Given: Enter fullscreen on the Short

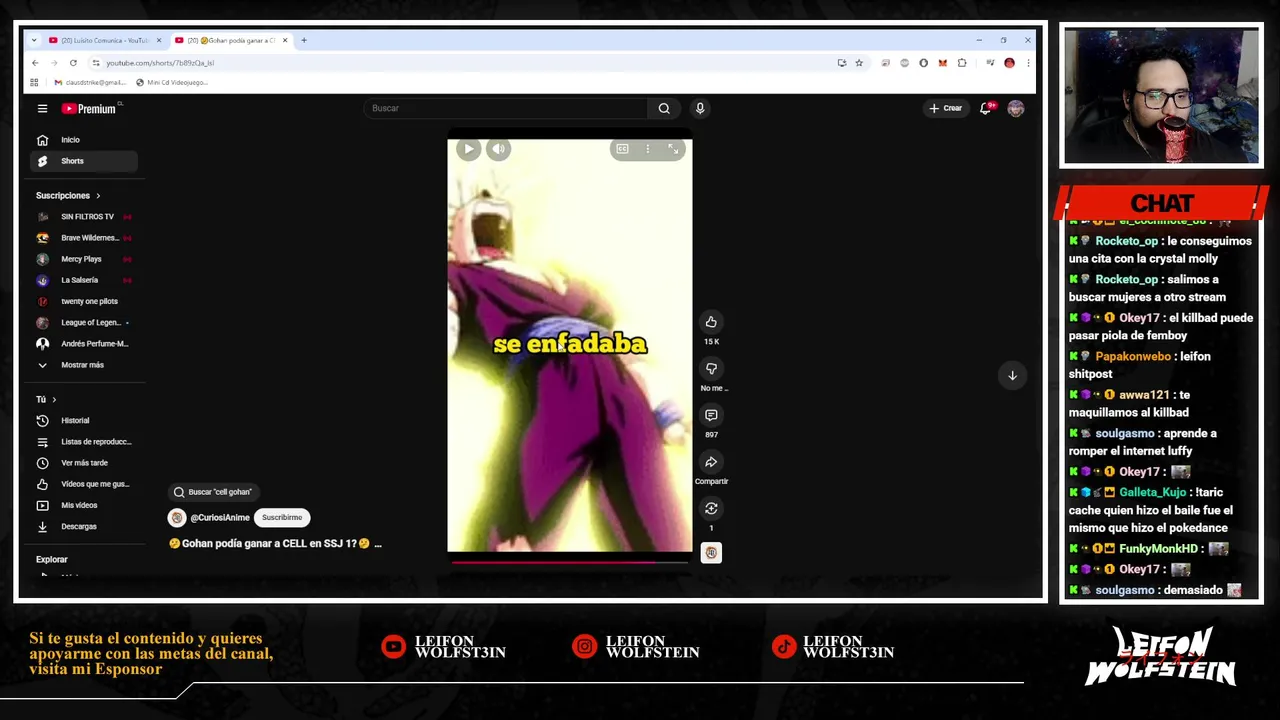Looking at the screenshot, I should [x=673, y=149].
